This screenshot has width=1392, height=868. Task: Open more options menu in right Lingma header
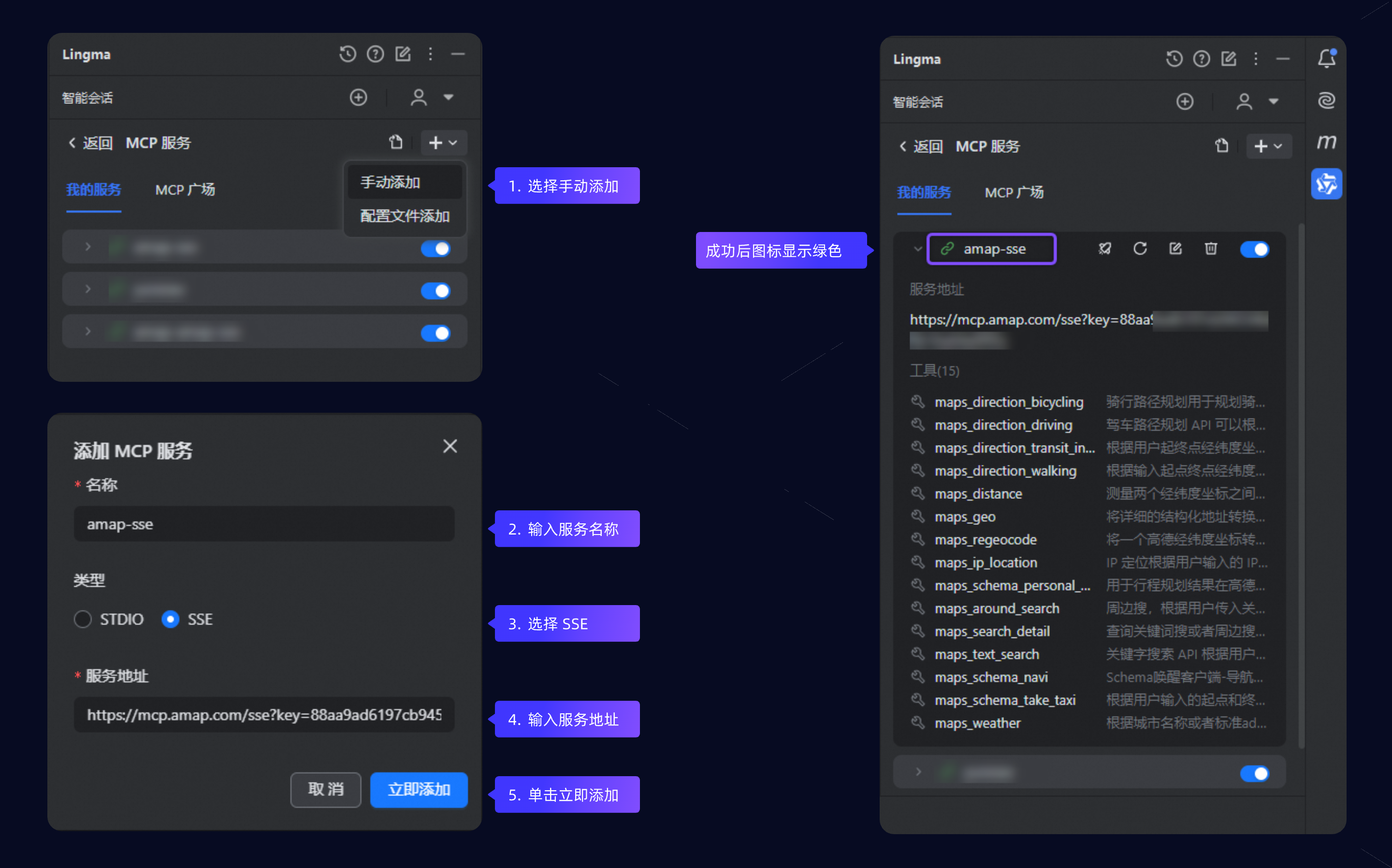(x=1256, y=58)
